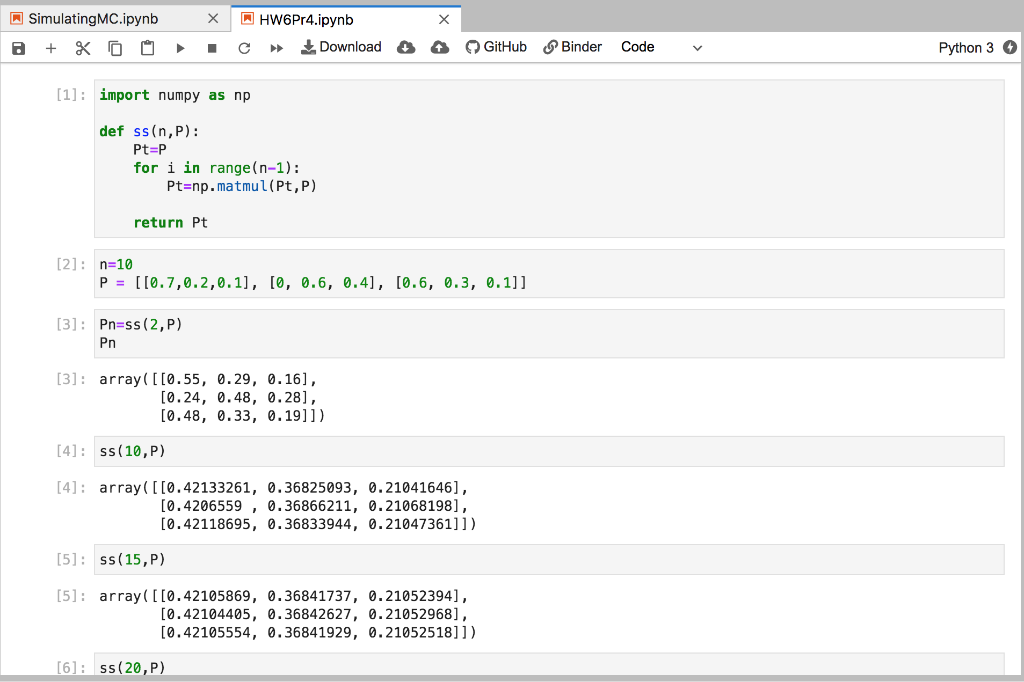Copy the selected cell from the toolbar
1024x682 pixels.
pos(115,48)
